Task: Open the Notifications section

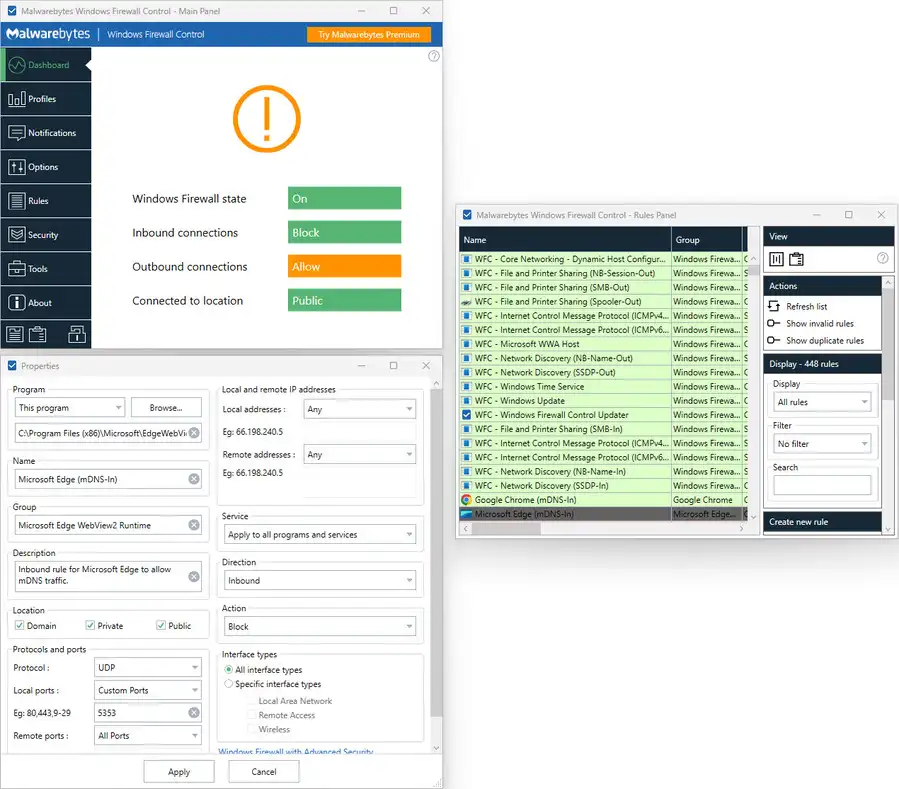Action: coord(45,132)
